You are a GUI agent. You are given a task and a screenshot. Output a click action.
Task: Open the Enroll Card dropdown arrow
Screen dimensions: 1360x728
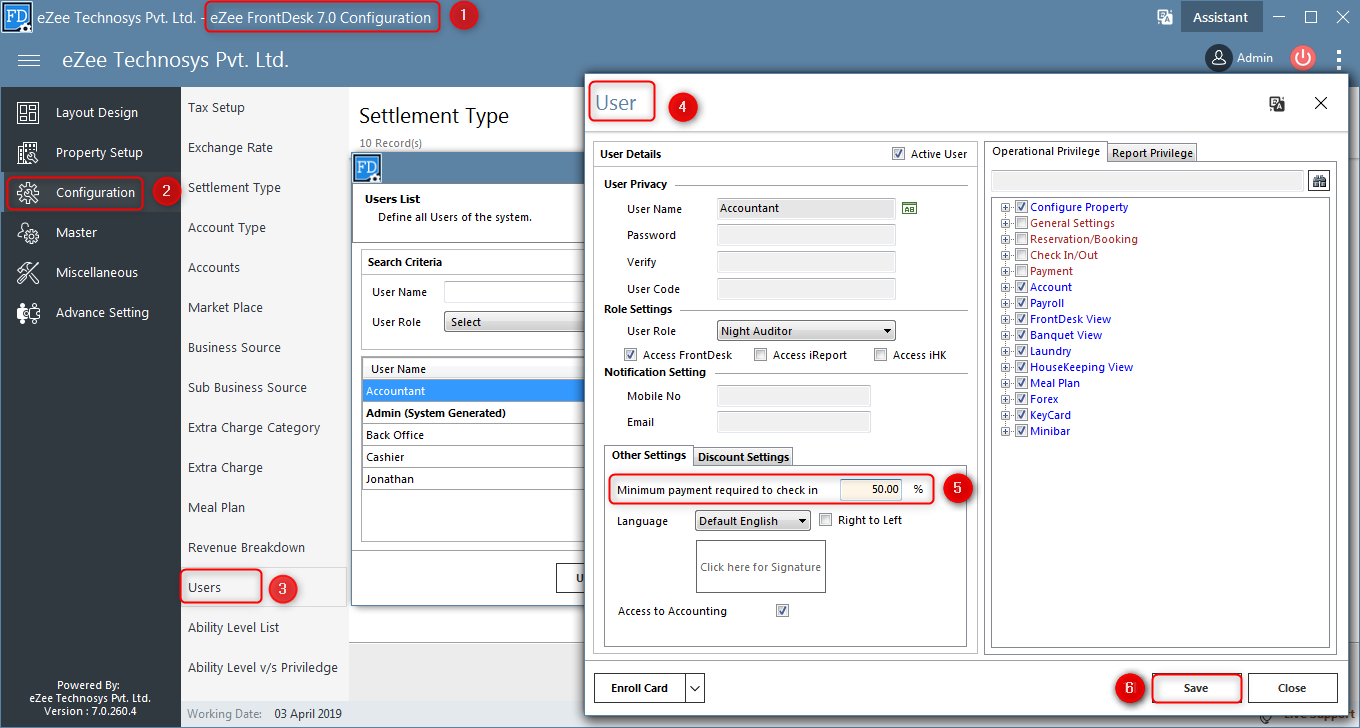point(696,688)
